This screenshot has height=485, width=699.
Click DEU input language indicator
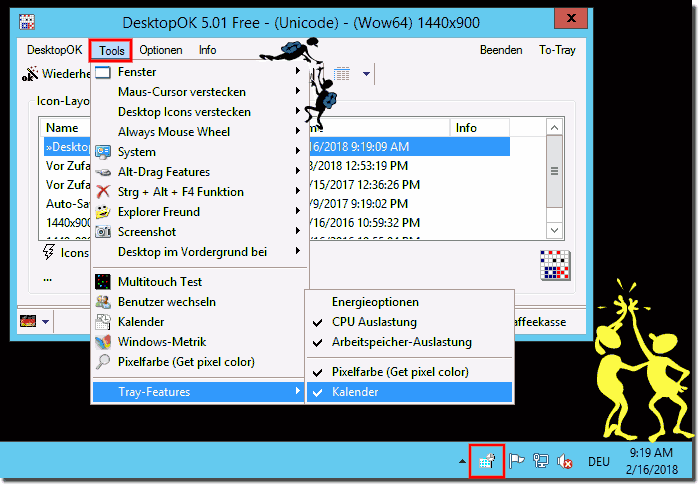pos(598,462)
